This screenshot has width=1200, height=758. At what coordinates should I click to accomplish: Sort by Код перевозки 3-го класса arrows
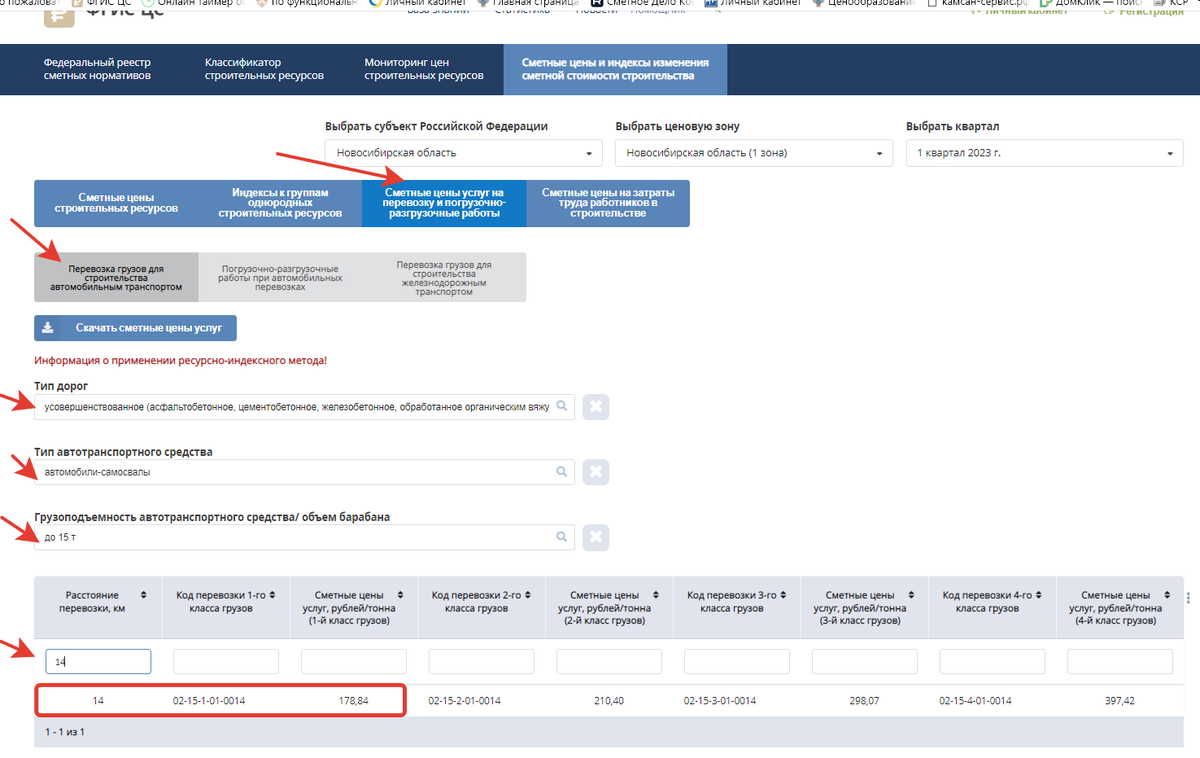(783, 594)
